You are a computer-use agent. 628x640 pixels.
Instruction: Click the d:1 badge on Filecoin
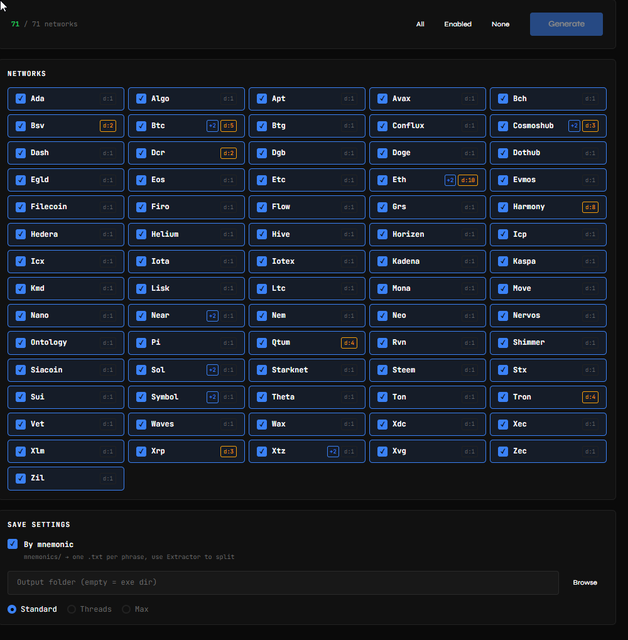click(108, 207)
